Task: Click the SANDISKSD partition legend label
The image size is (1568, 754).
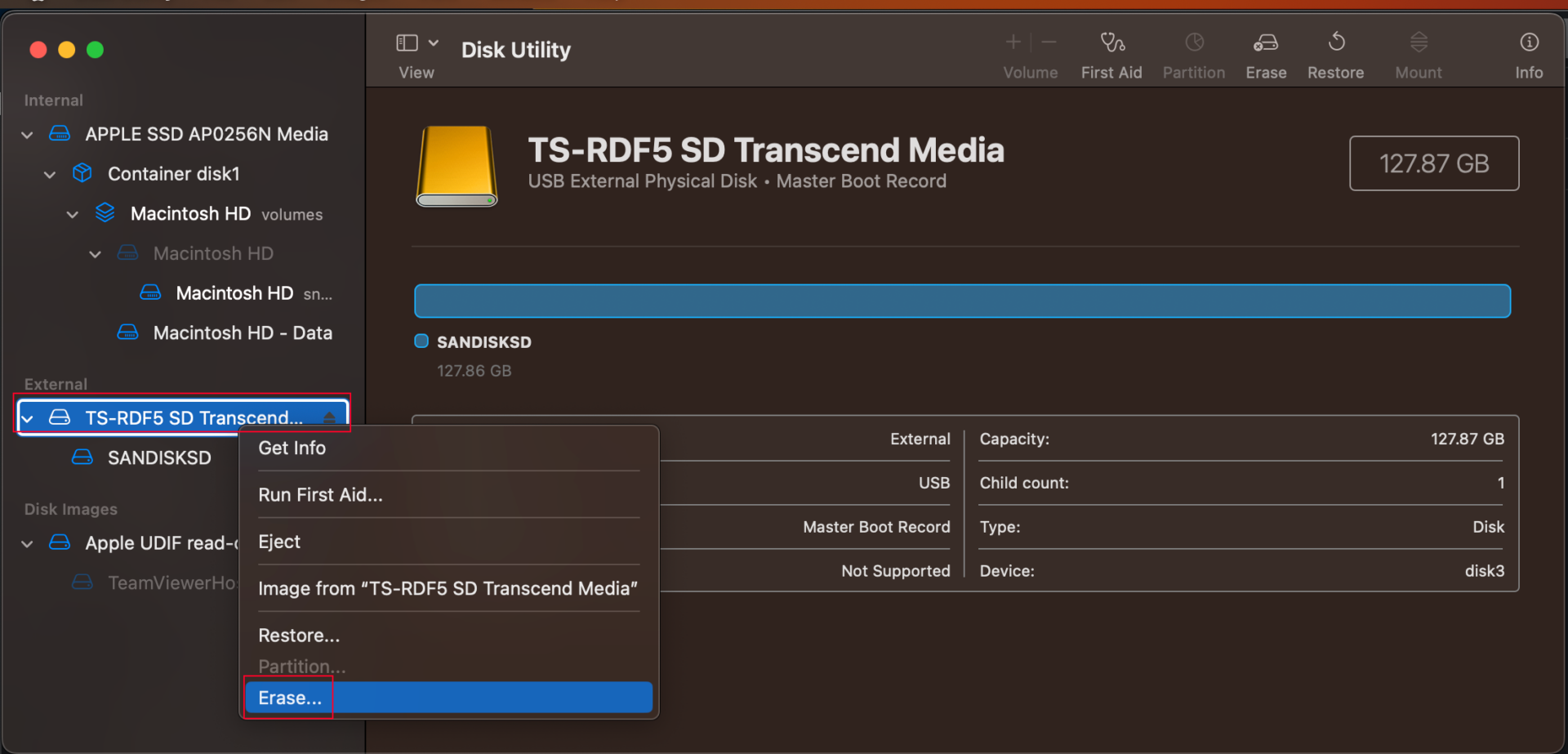Action: point(483,342)
